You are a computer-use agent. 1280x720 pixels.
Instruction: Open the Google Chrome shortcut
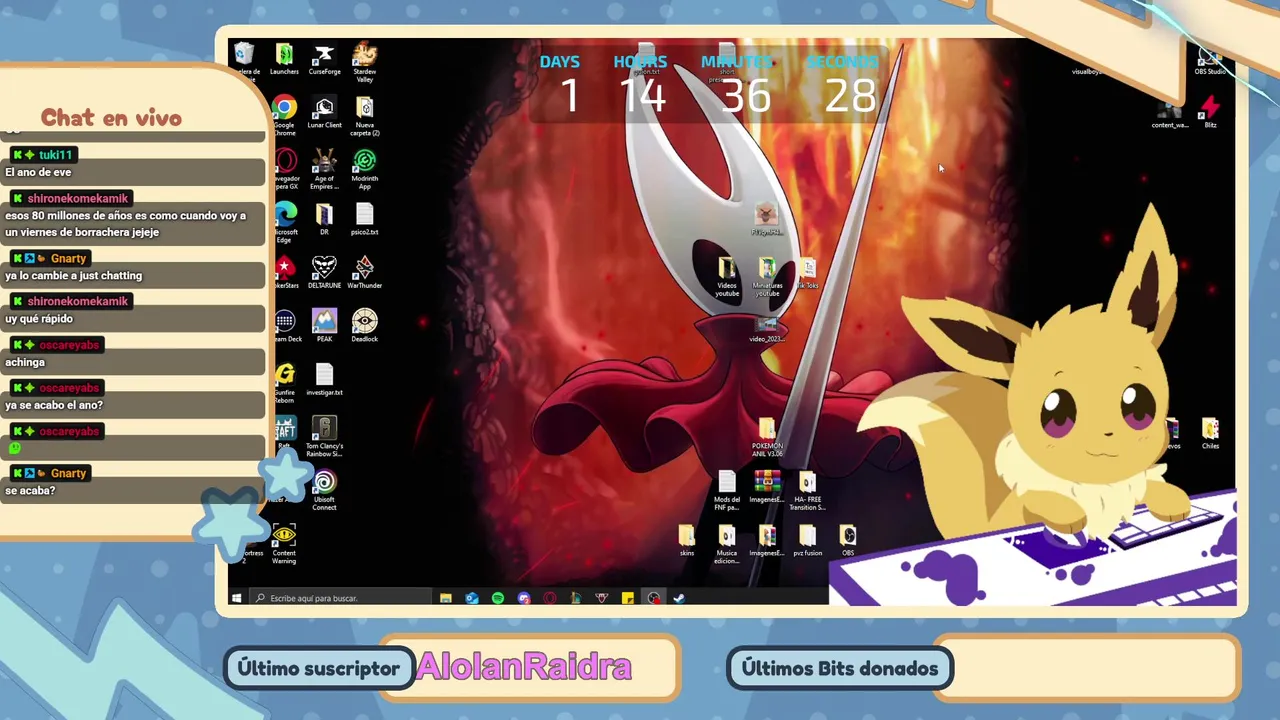284,116
